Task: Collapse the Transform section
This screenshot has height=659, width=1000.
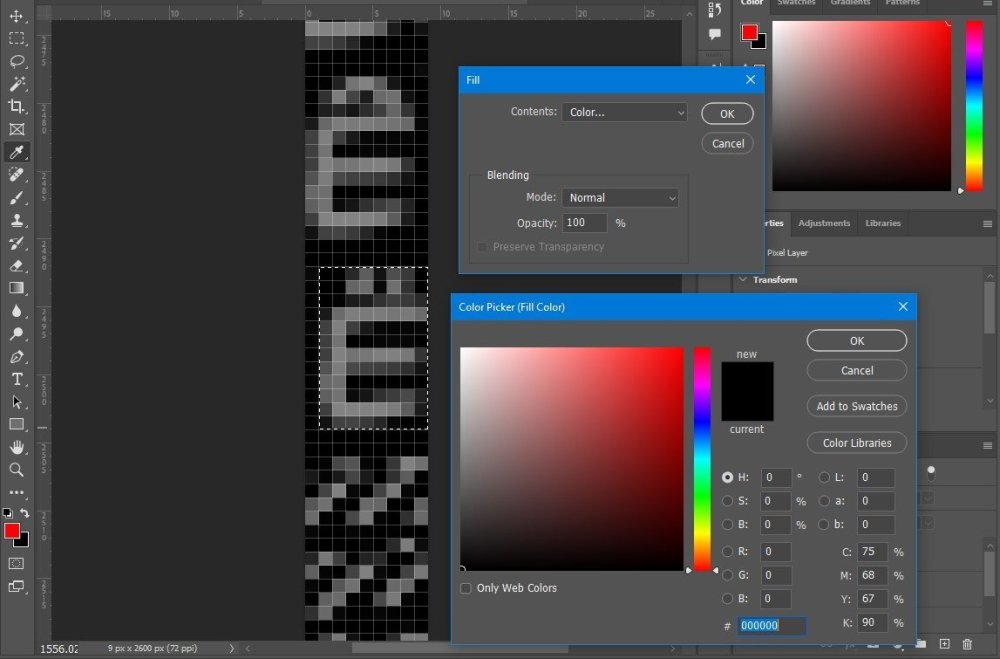Action: point(743,280)
